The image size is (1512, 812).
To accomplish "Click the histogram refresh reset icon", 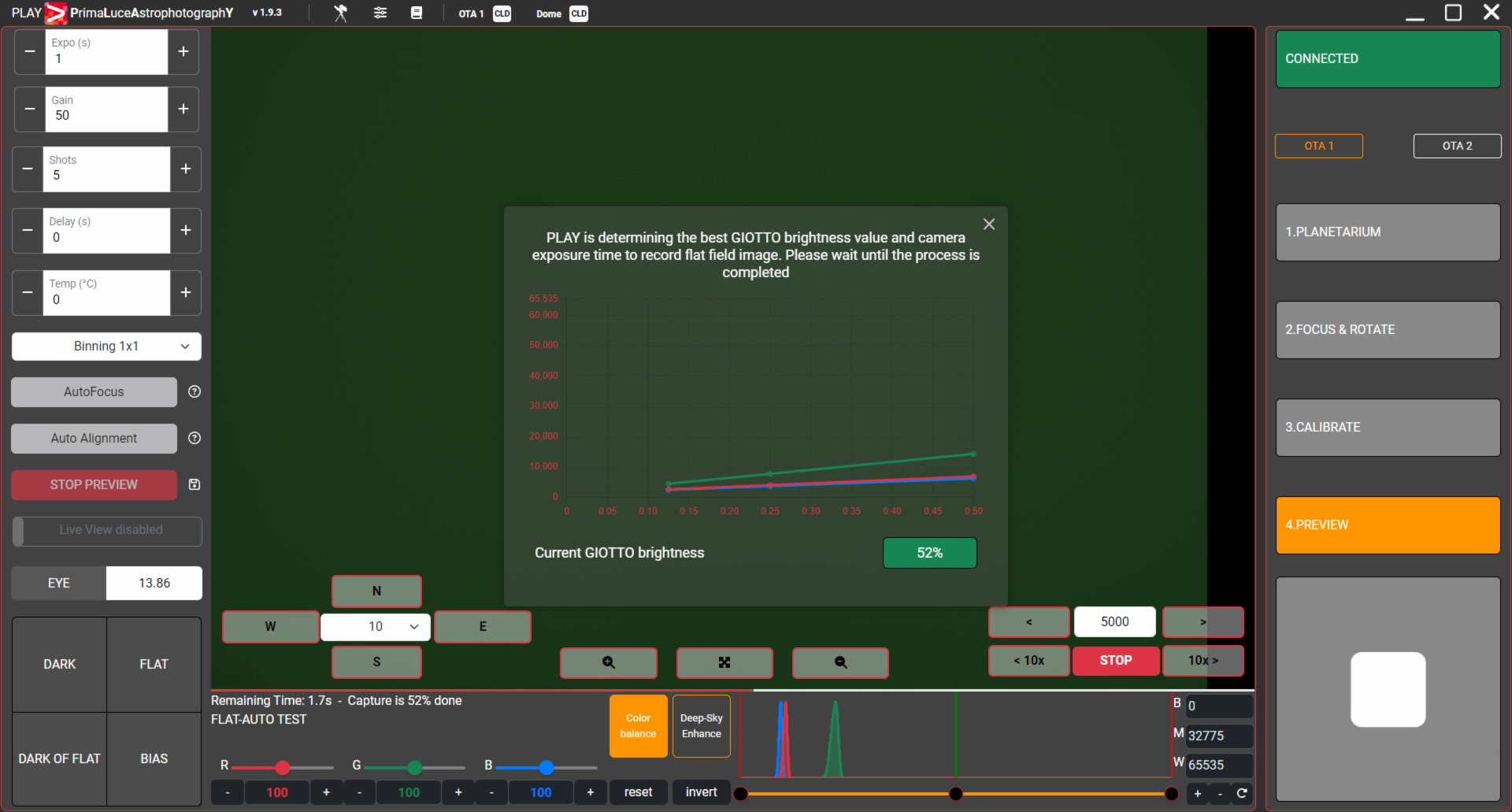I will (x=1242, y=793).
